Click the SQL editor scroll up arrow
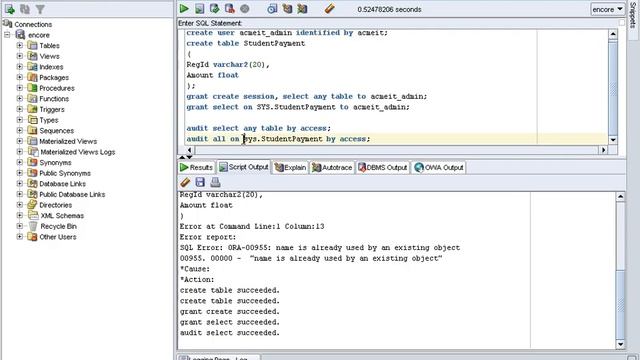Viewport: 640px width, 360px height. tap(613, 34)
